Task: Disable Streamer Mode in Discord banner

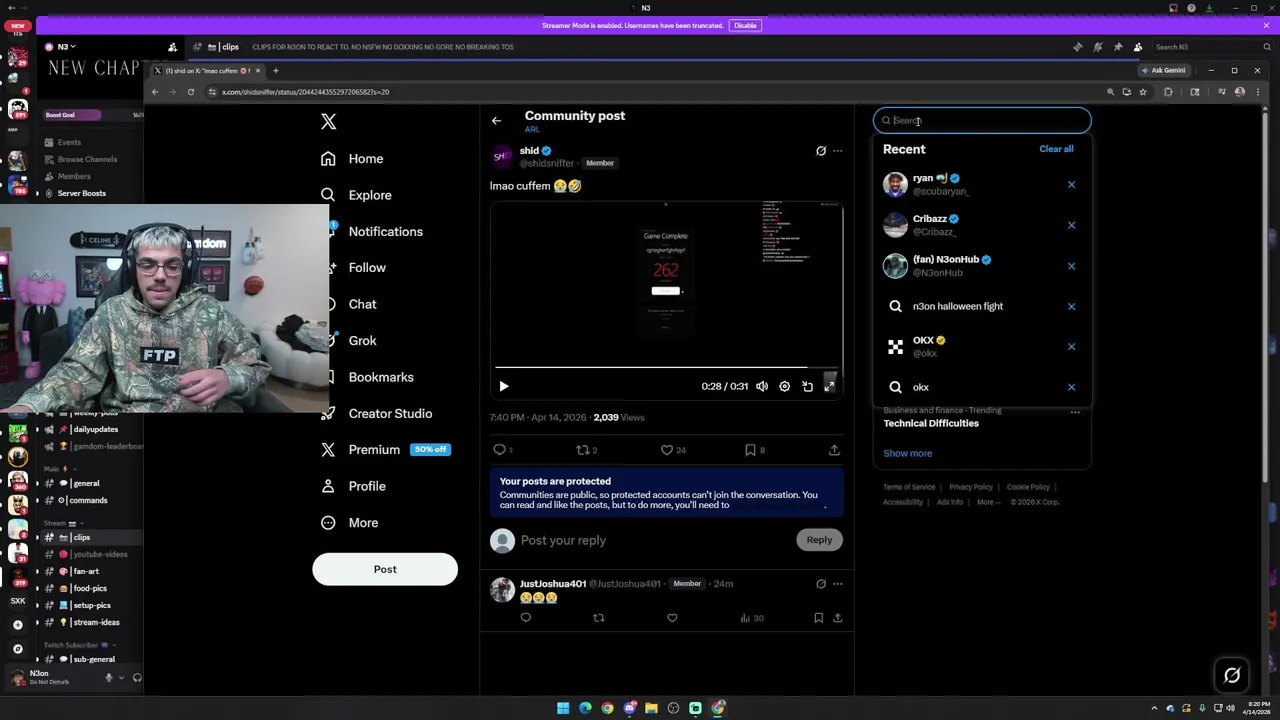Action: click(745, 25)
